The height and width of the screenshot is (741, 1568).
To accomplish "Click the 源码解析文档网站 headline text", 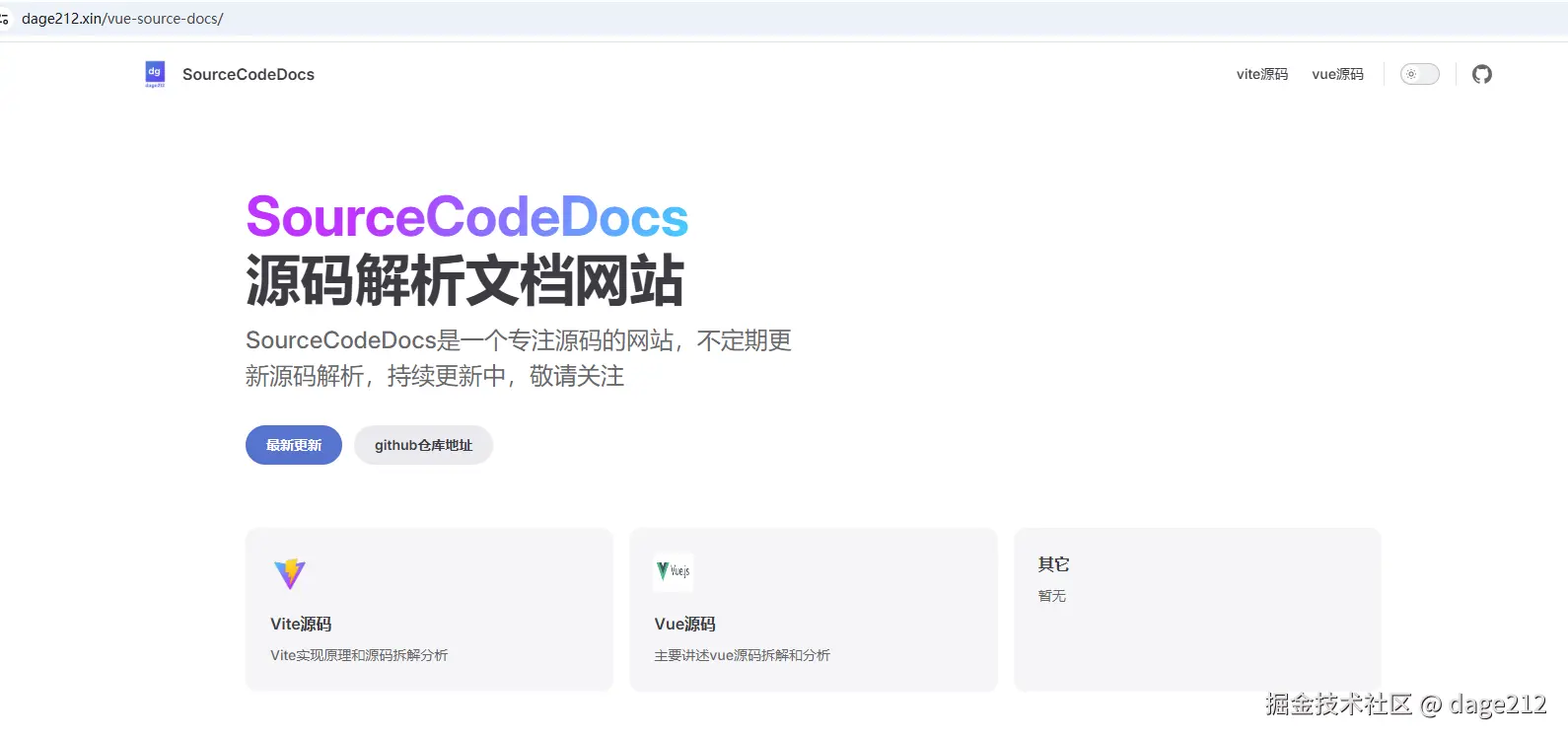I will coord(464,280).
